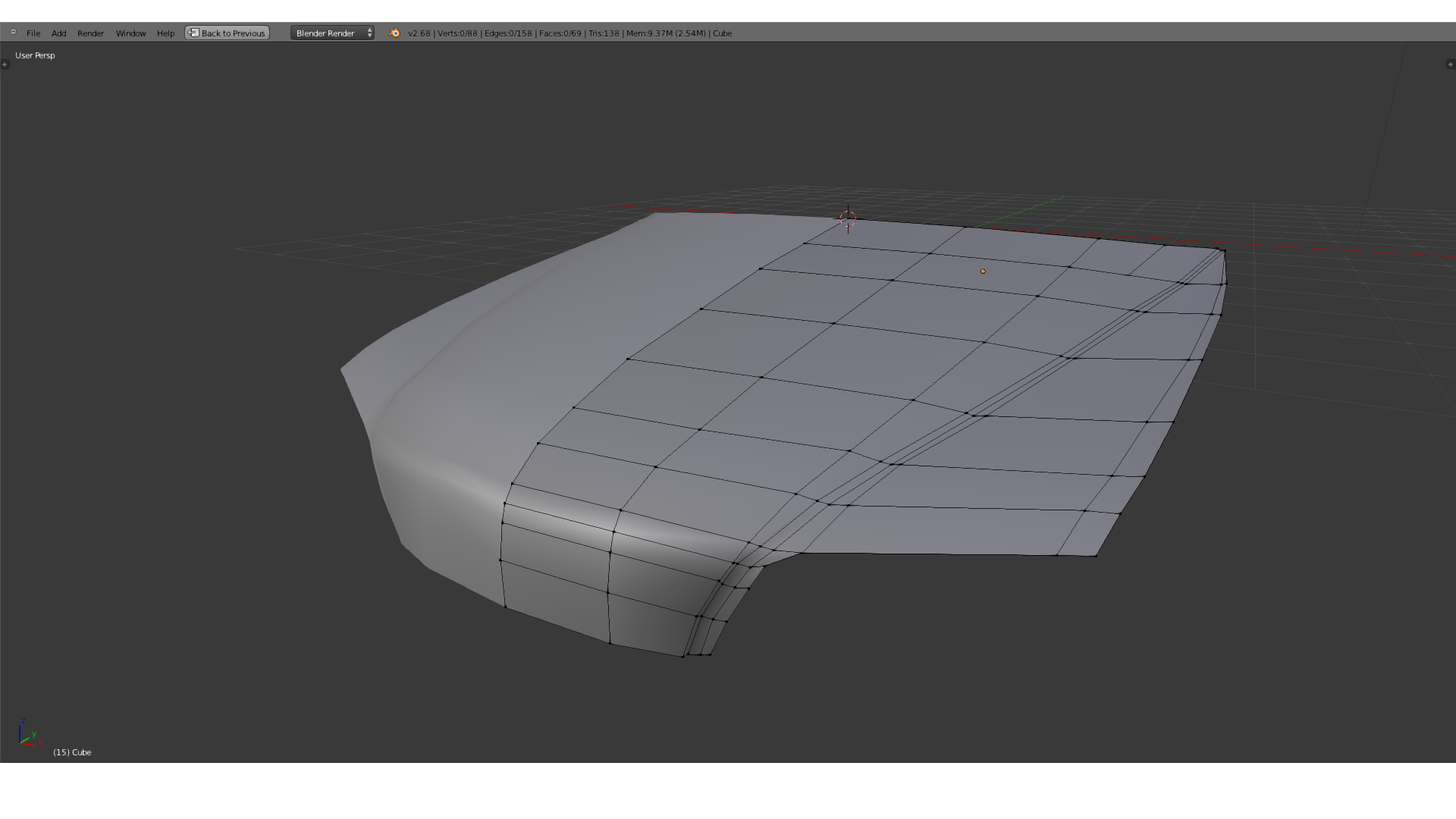The width and height of the screenshot is (1456, 819).
Task: Collapse the header pulldown menus icon
Action: pos(13,32)
